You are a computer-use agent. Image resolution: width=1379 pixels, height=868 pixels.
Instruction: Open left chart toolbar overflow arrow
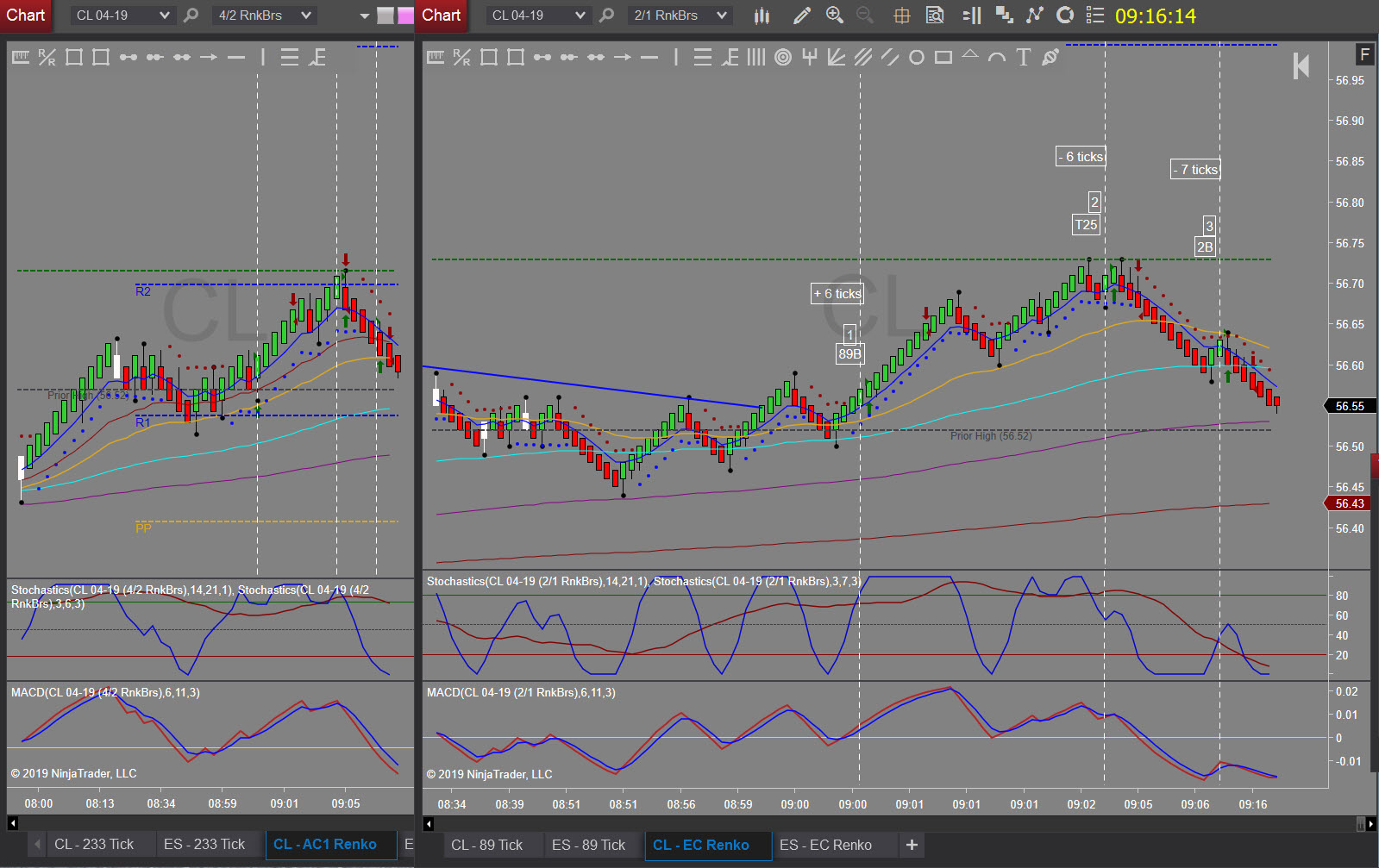pyautogui.click(x=364, y=16)
